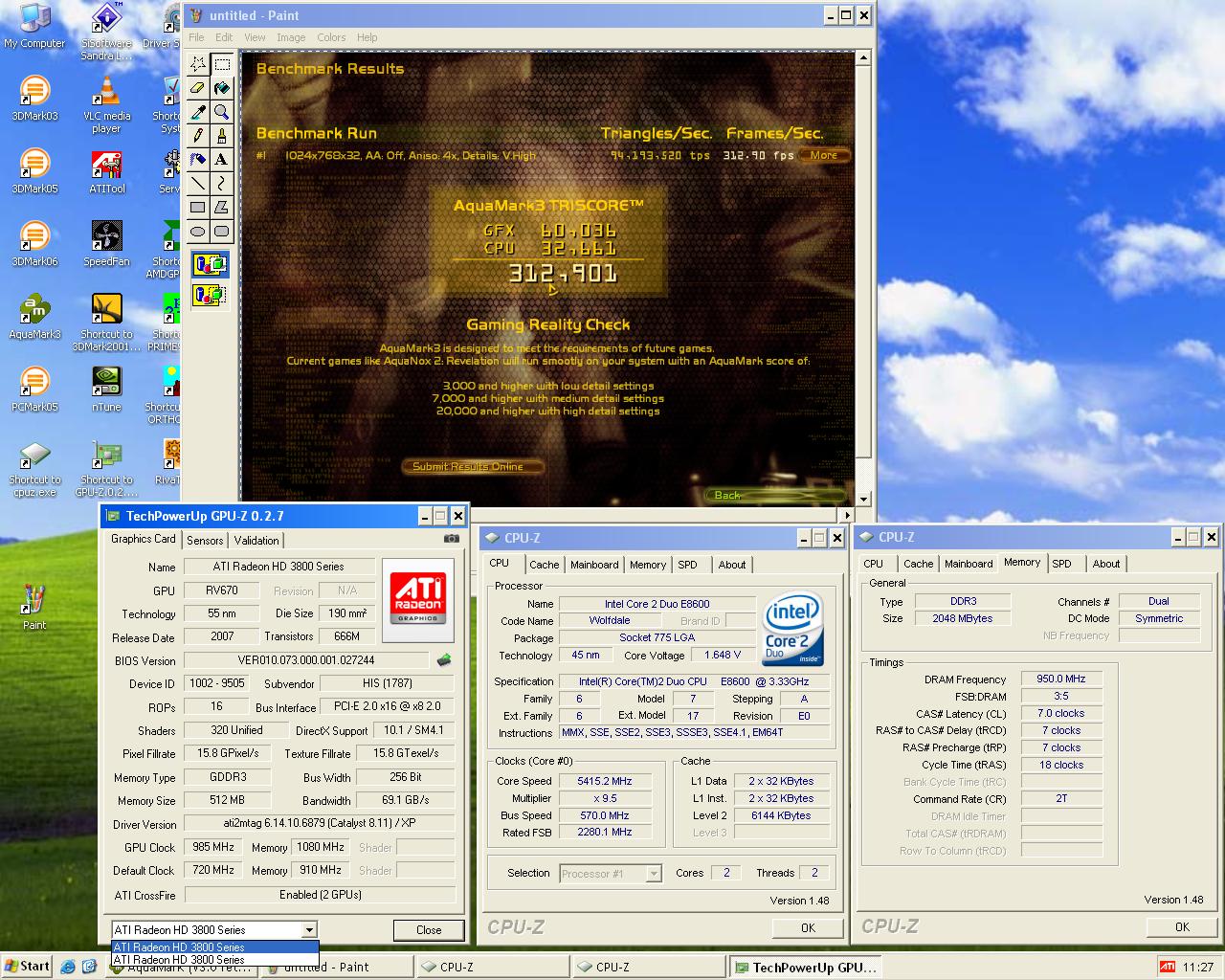
Task: Open the Start menu
Action: (x=27, y=967)
